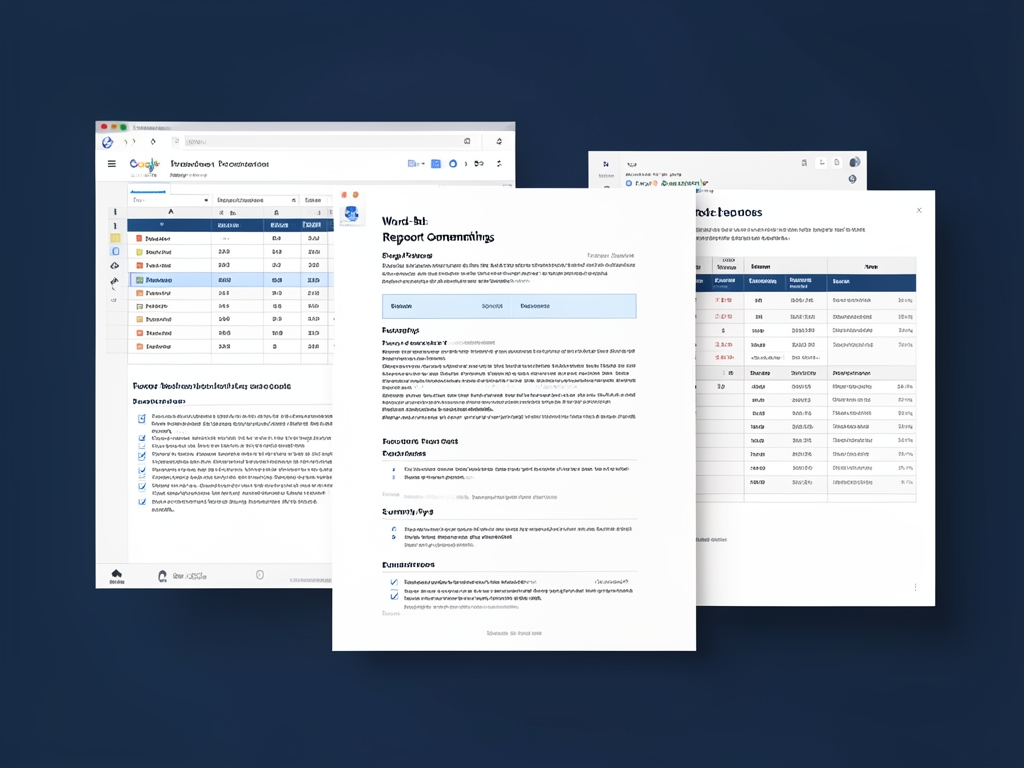This screenshot has width=1024, height=768.
Task: Click the blue ring icon in the left window header
Action: 453,164
